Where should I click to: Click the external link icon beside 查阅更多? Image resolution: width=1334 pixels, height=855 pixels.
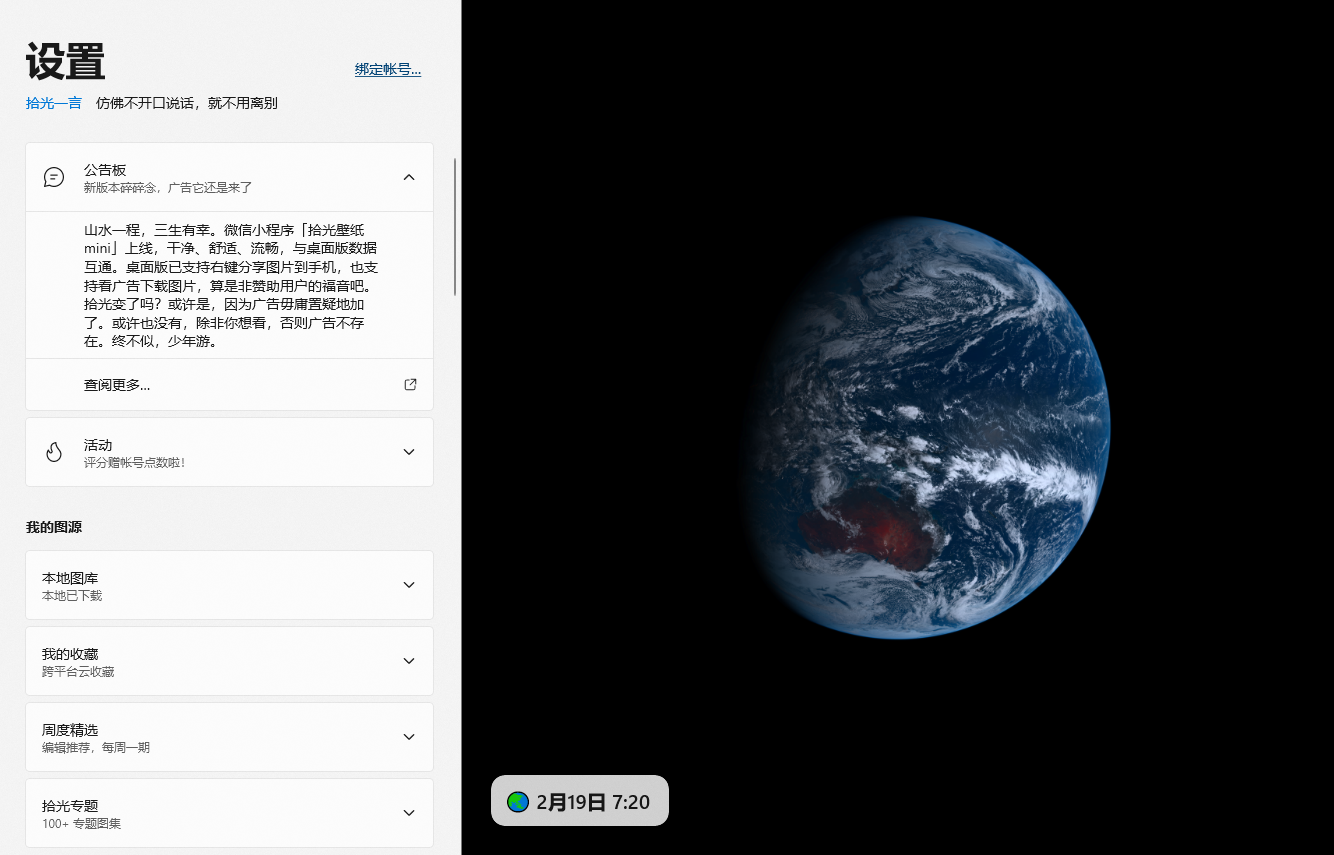pos(410,384)
